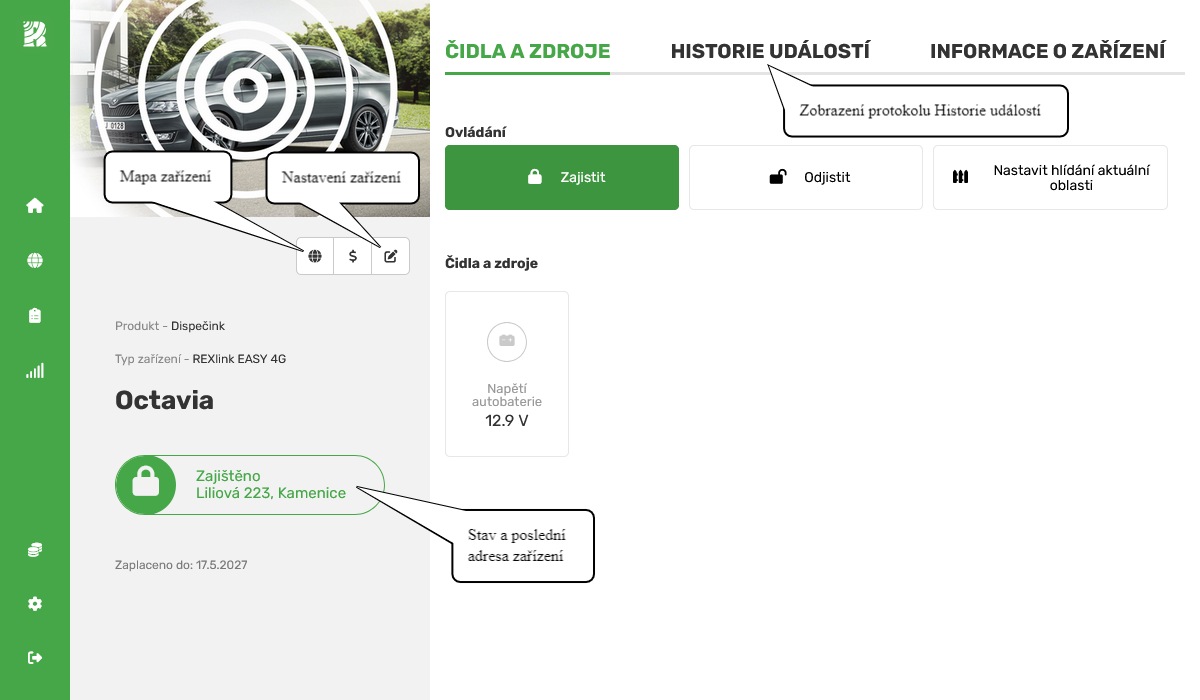Click the document/report icon in the sidebar

tap(35, 314)
